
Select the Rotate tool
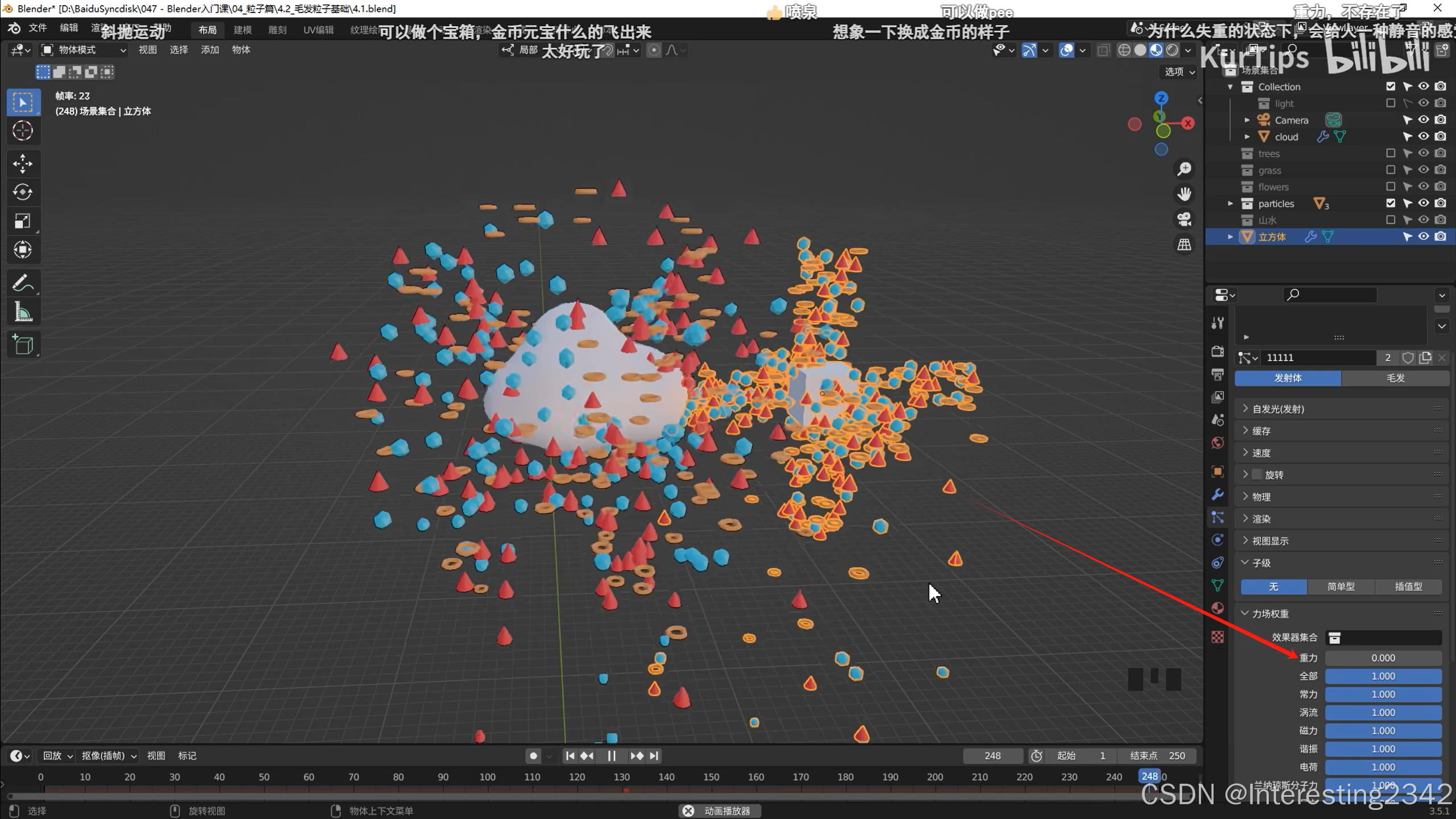[23, 192]
